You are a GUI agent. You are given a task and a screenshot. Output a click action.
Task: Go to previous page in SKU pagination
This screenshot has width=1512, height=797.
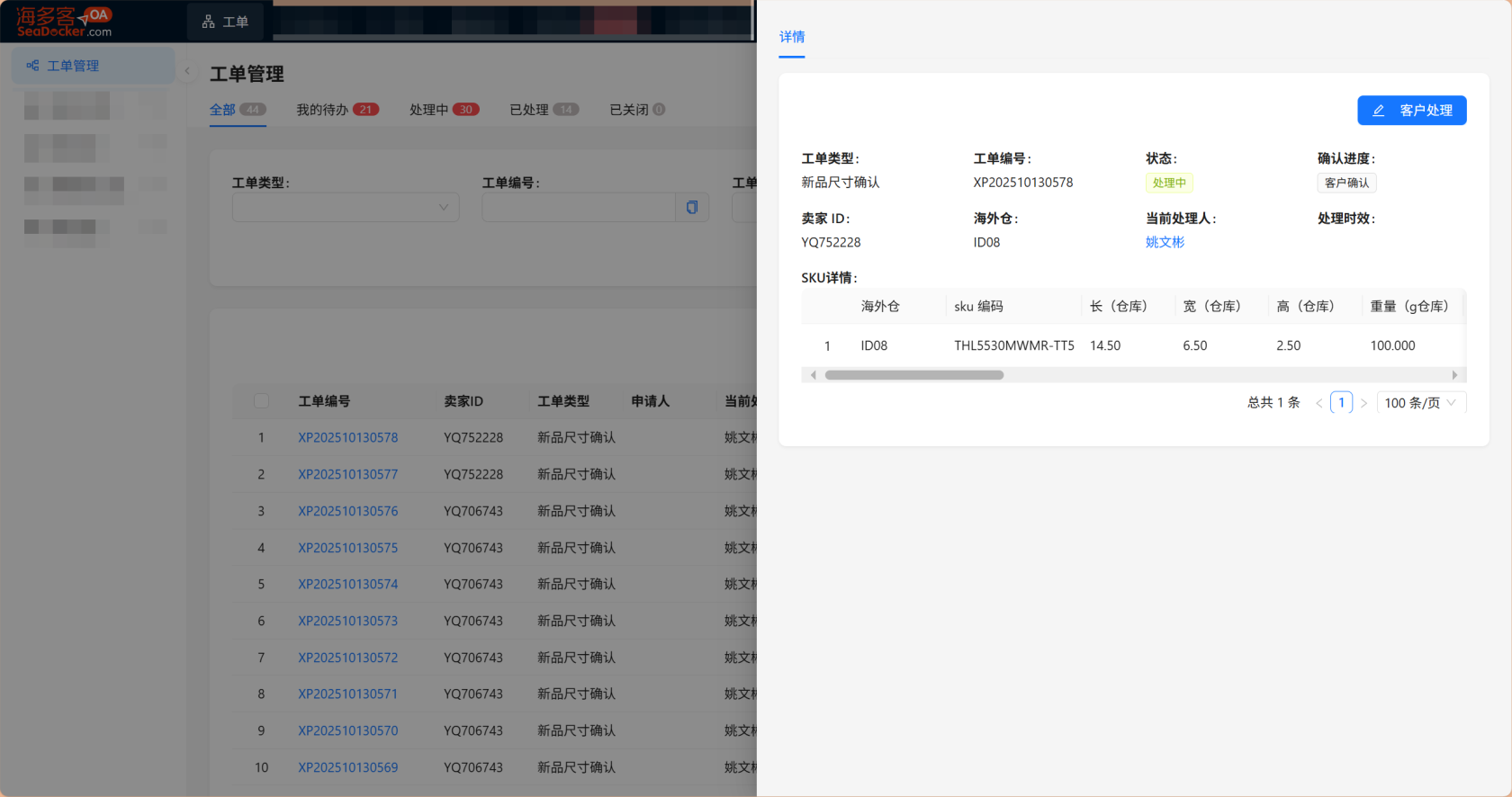point(1319,403)
